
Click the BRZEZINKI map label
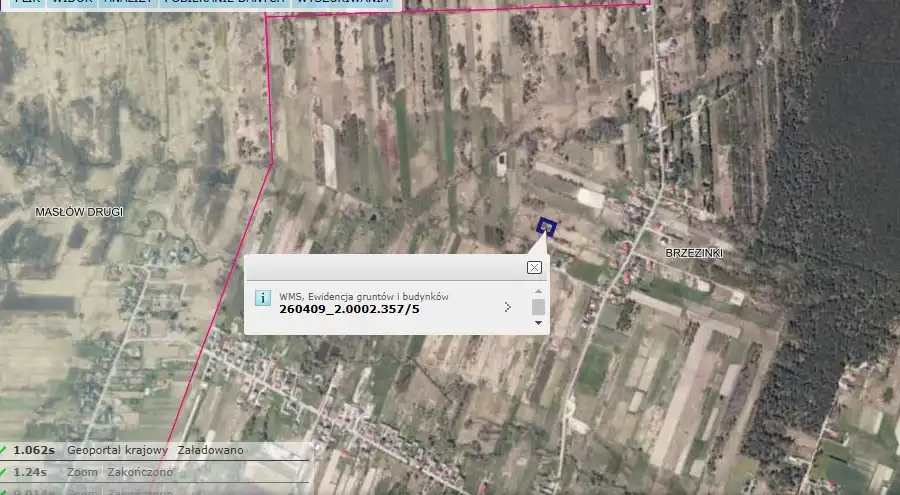(x=693, y=253)
